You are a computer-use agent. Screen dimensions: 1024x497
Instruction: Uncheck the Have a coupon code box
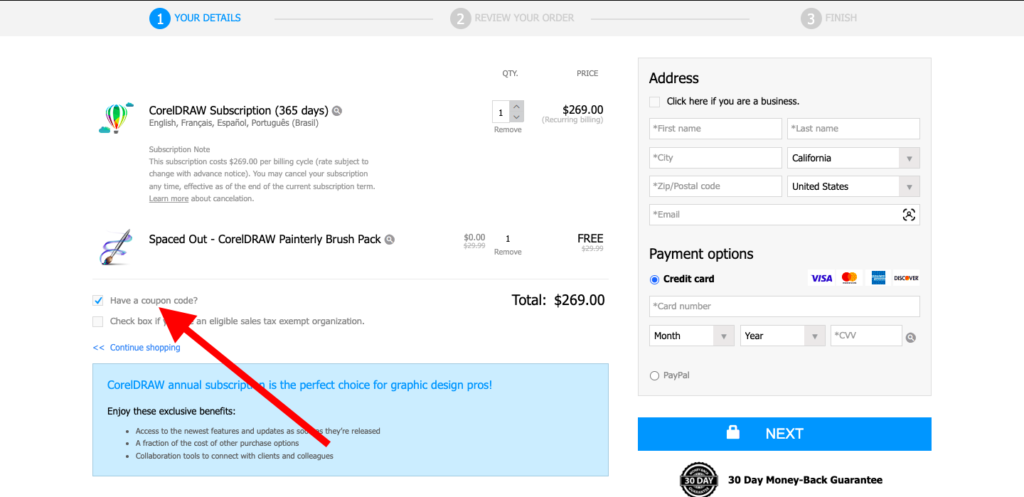pos(98,300)
